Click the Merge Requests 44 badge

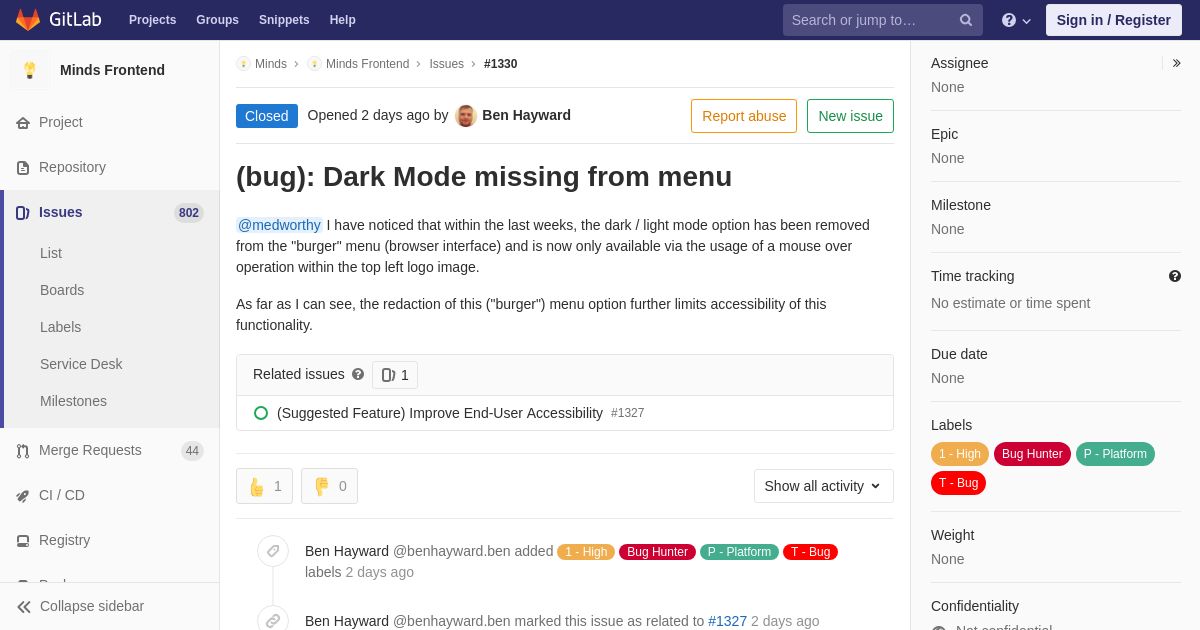[192, 451]
